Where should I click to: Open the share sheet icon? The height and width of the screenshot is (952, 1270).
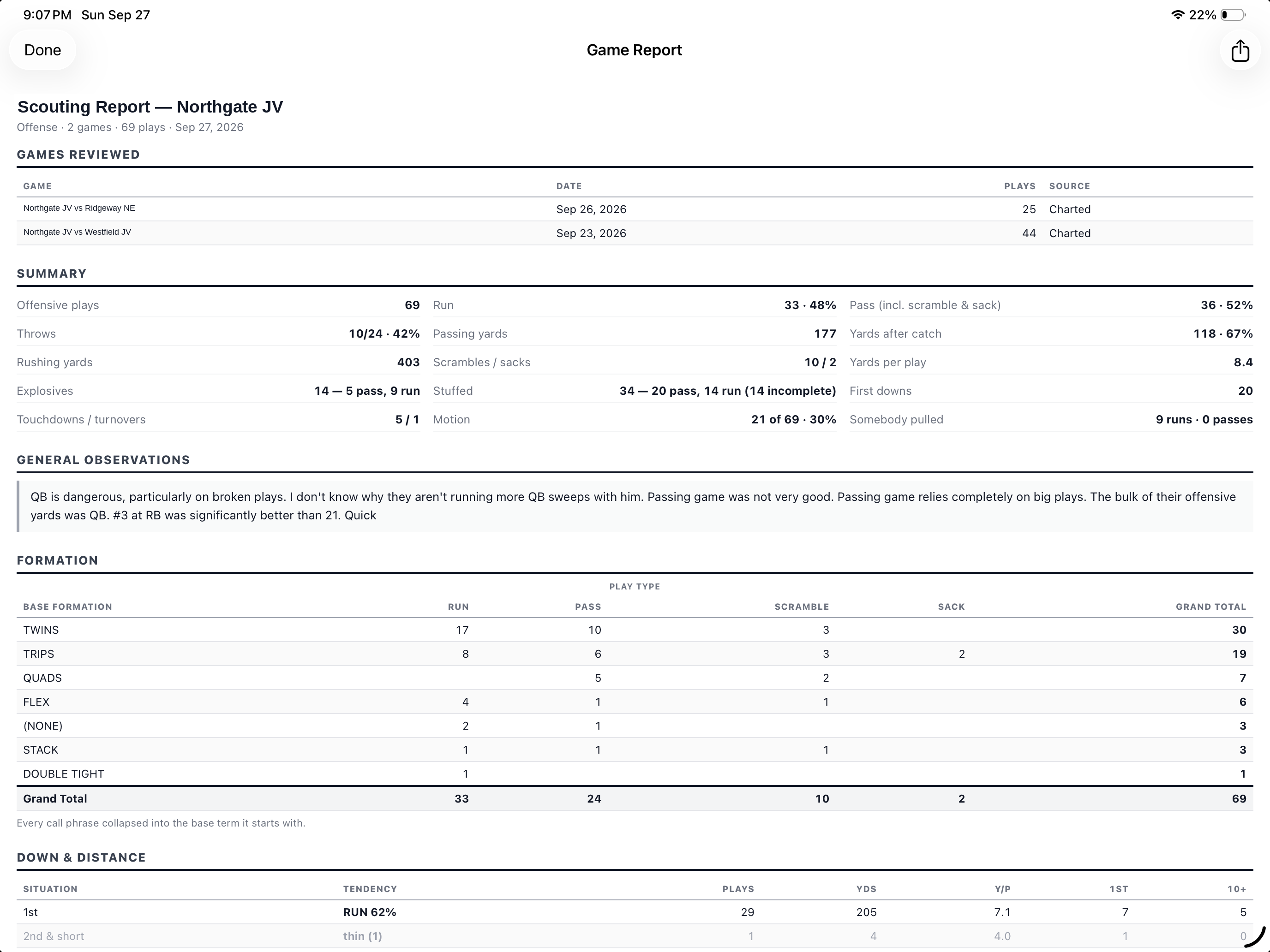[1240, 50]
